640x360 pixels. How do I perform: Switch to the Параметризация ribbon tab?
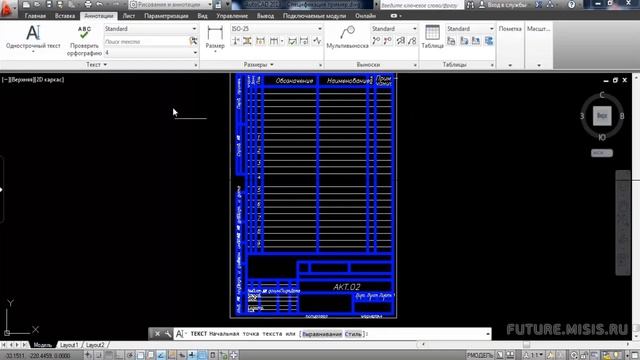point(166,16)
